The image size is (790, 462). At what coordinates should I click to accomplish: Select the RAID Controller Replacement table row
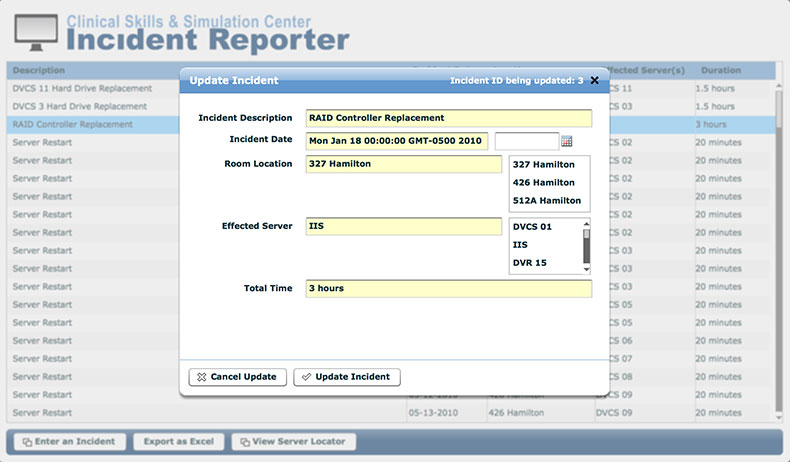93,124
